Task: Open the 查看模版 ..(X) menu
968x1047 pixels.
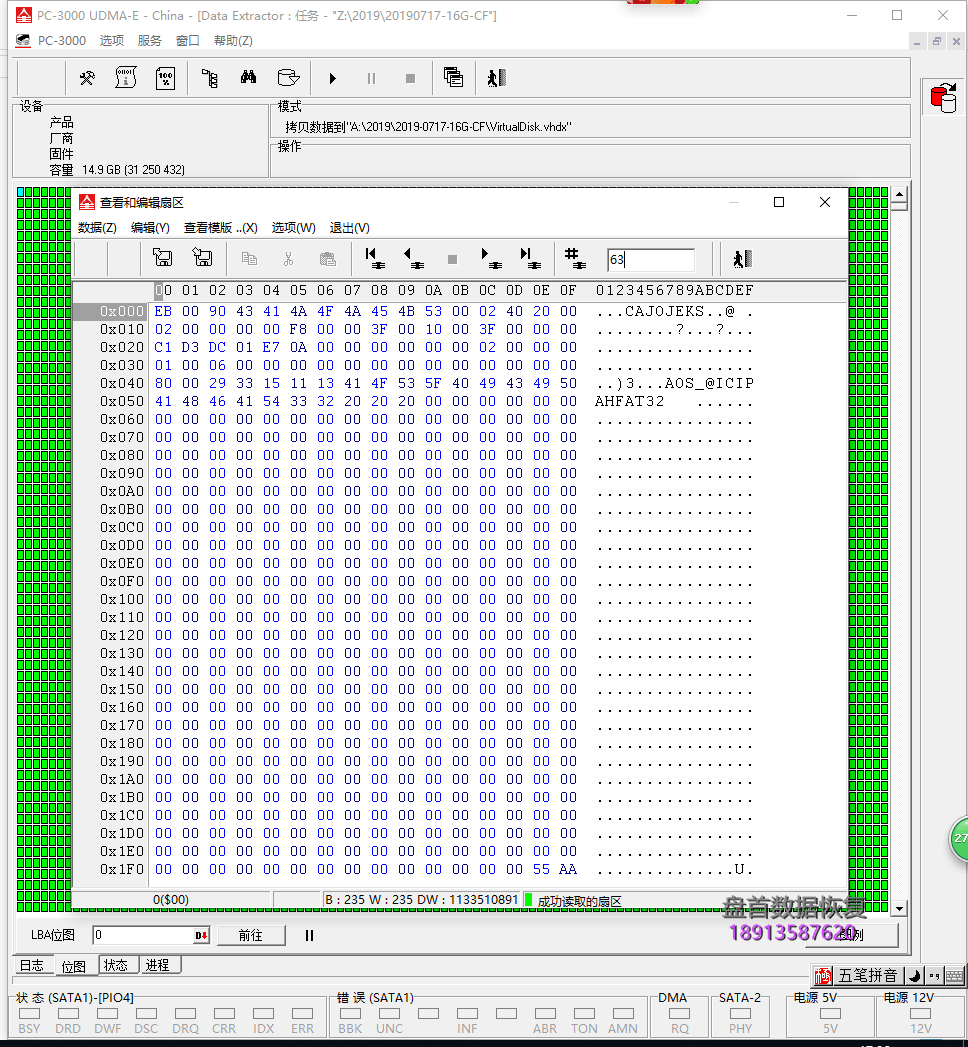Action: pos(220,228)
